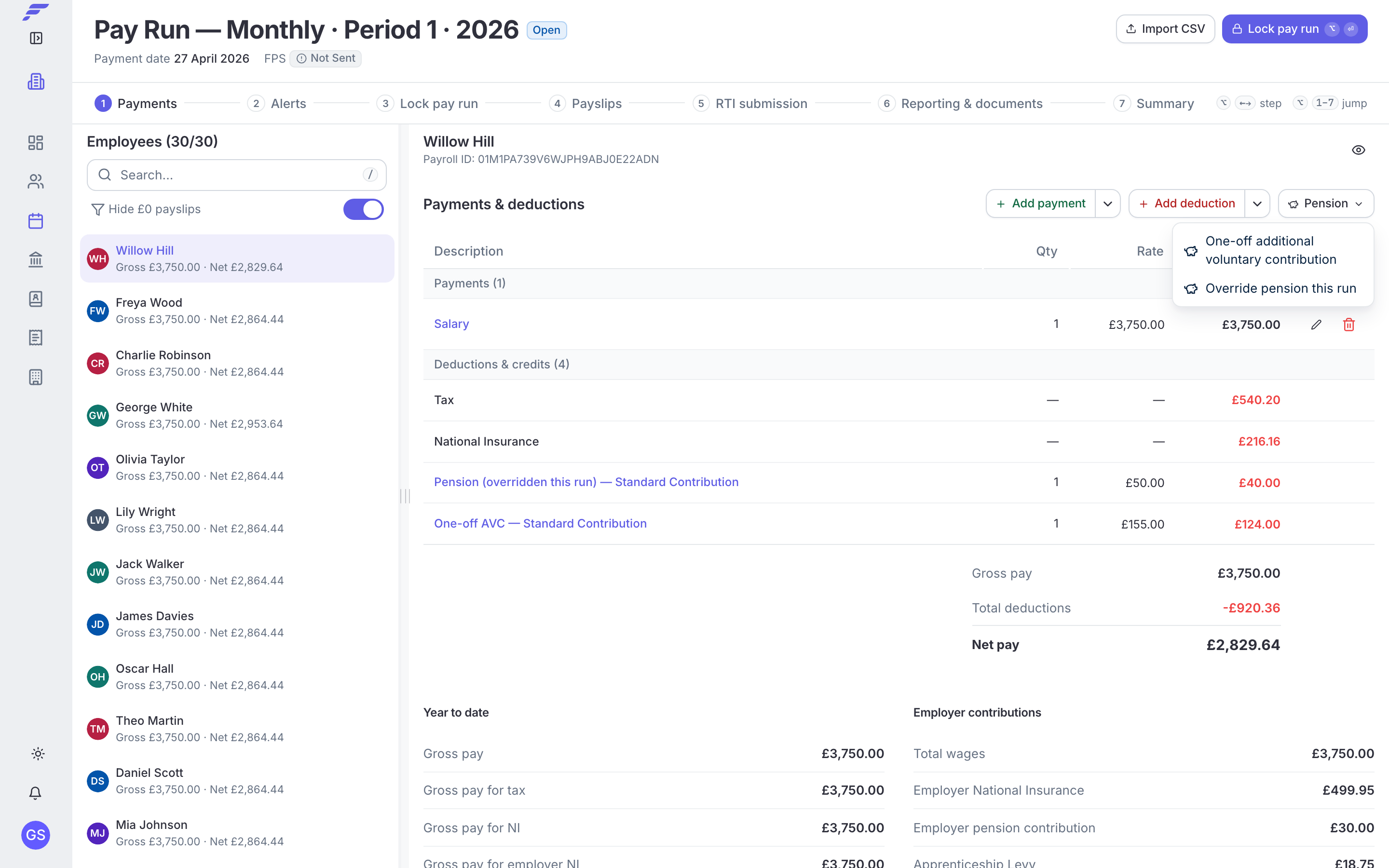This screenshot has width=1389, height=868.
Task: Delete the Salary payment row
Action: pos(1348,325)
